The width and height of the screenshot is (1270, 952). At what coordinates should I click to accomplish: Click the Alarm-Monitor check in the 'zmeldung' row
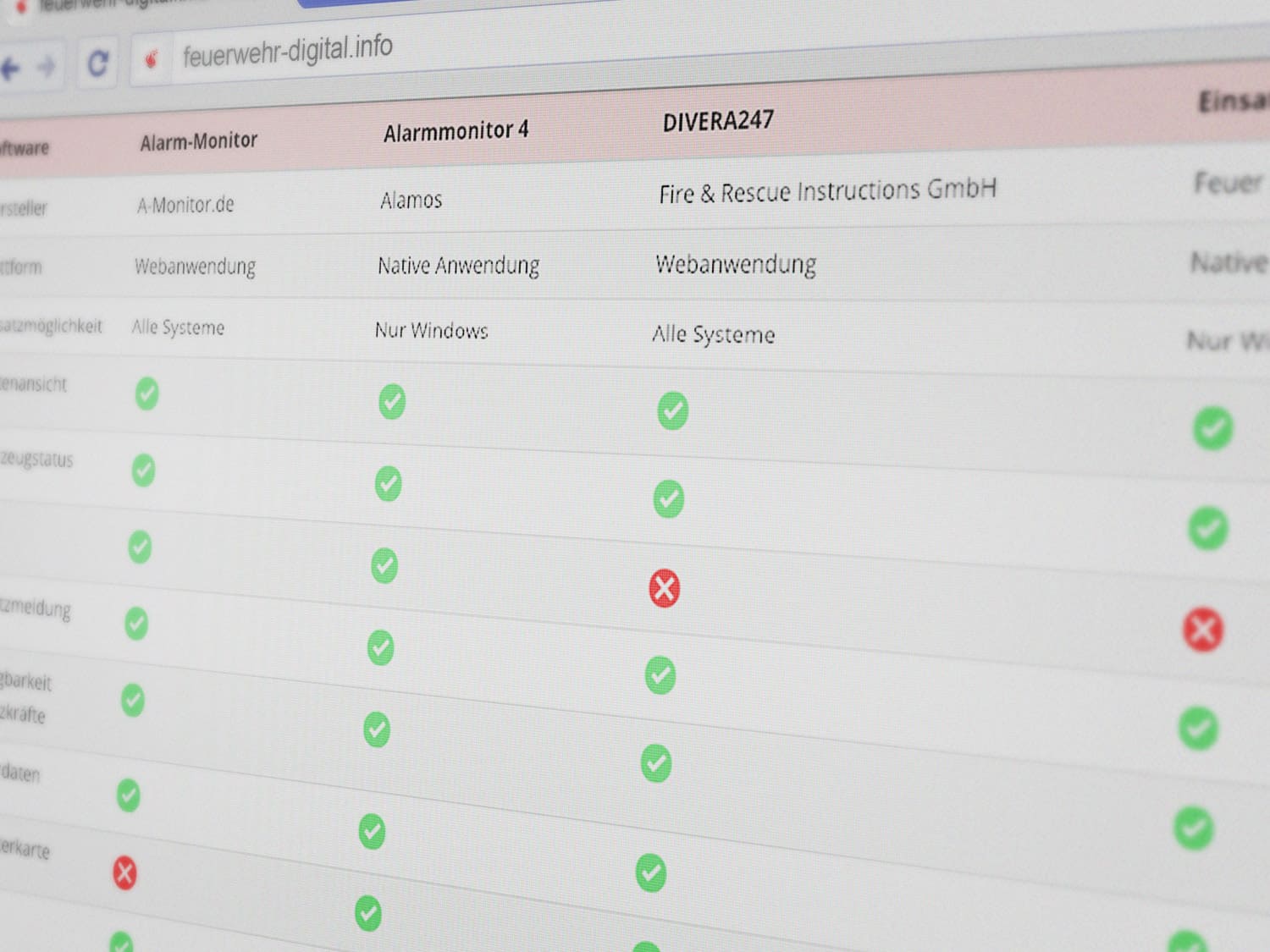coord(136,624)
